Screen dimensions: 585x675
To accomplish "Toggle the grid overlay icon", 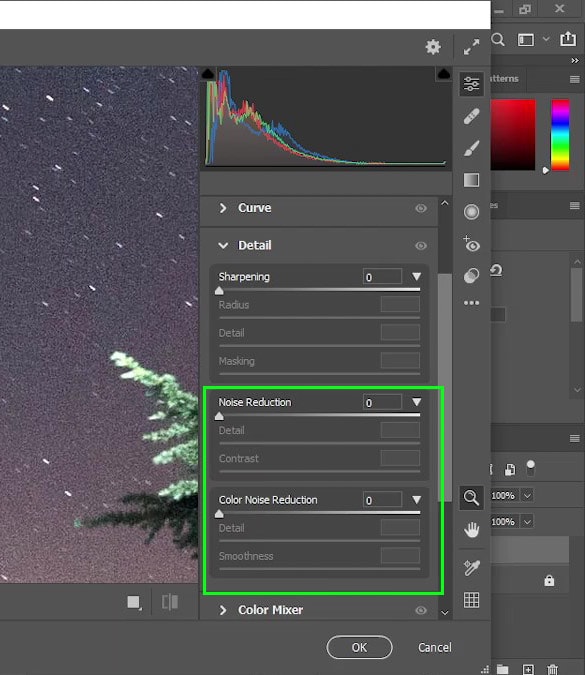I will point(471,600).
